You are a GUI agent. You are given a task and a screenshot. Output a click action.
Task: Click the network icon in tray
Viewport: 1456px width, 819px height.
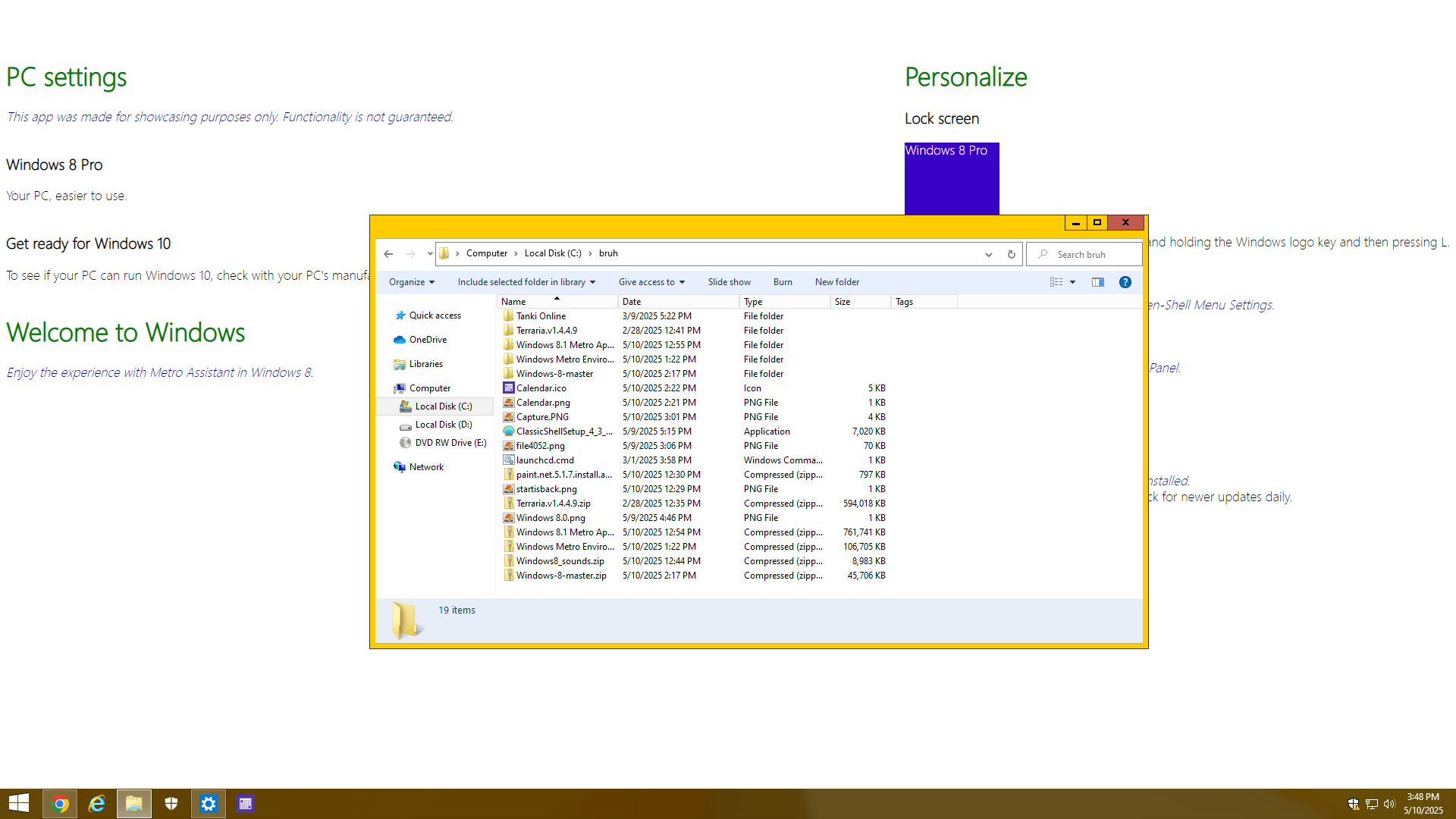[x=1372, y=804]
